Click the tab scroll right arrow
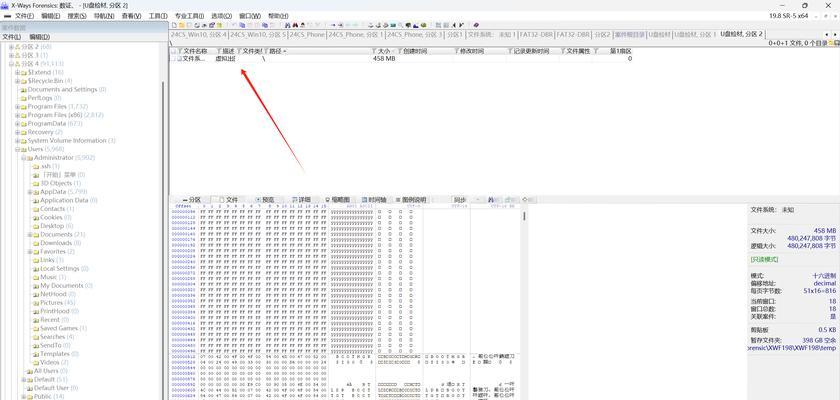The width and height of the screenshot is (840, 400). pyautogui.click(x=835, y=34)
